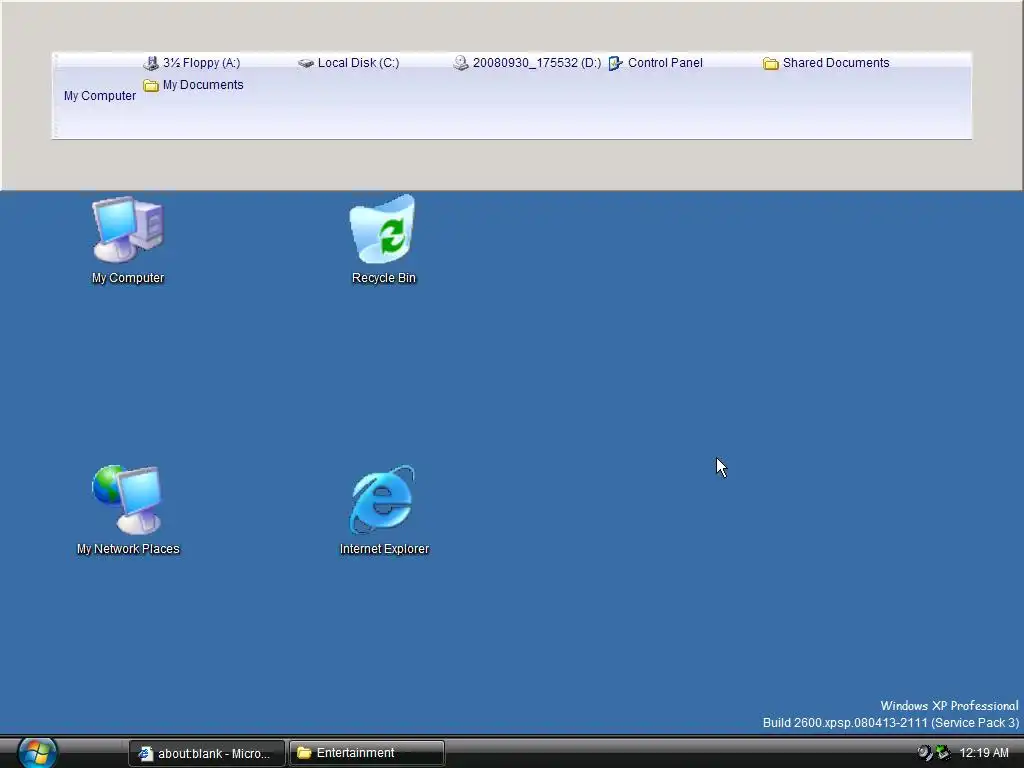
Task: Click the Start orb button
Action: [x=37, y=752]
